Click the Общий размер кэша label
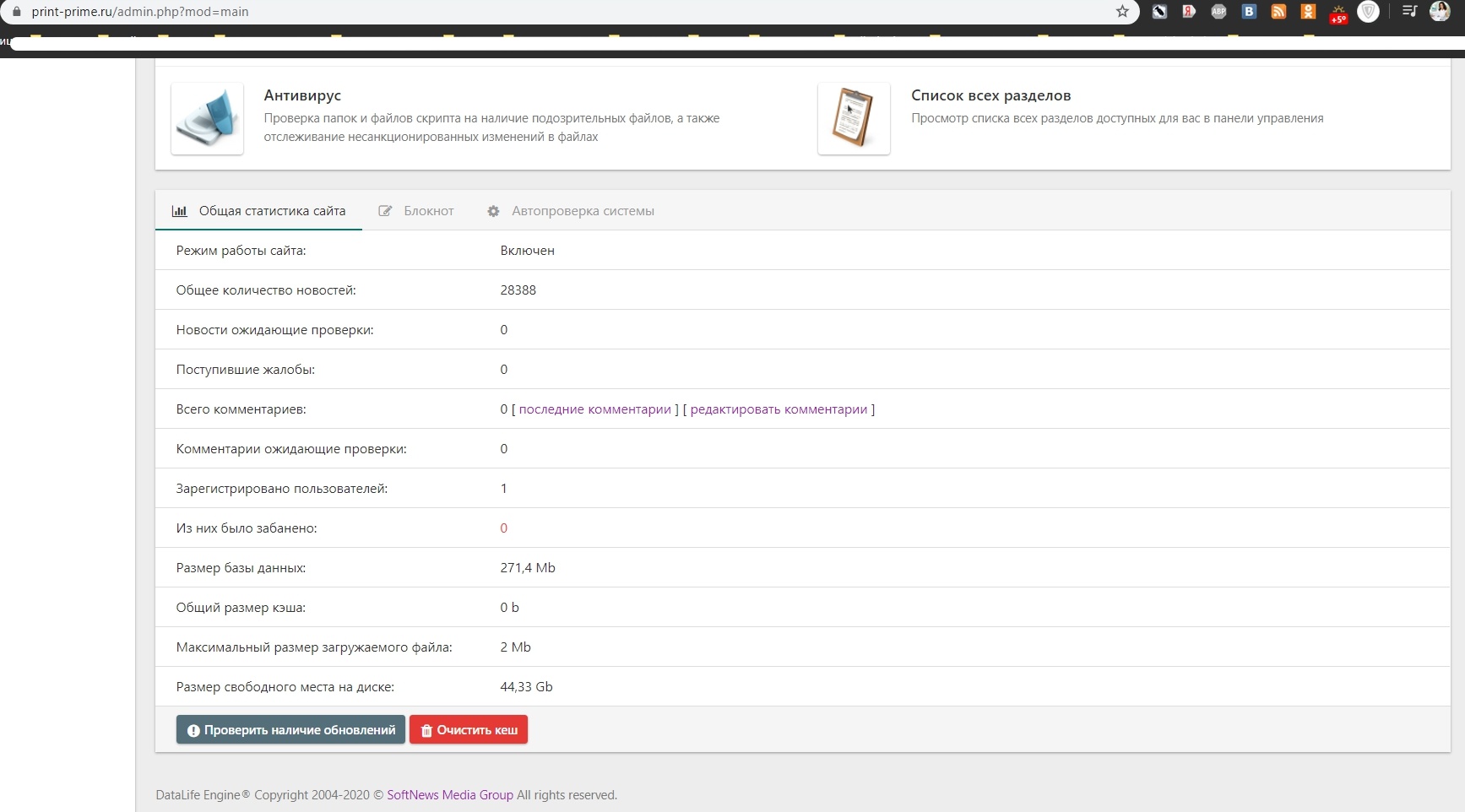Screen dimensions: 1465x812 tap(241, 608)
